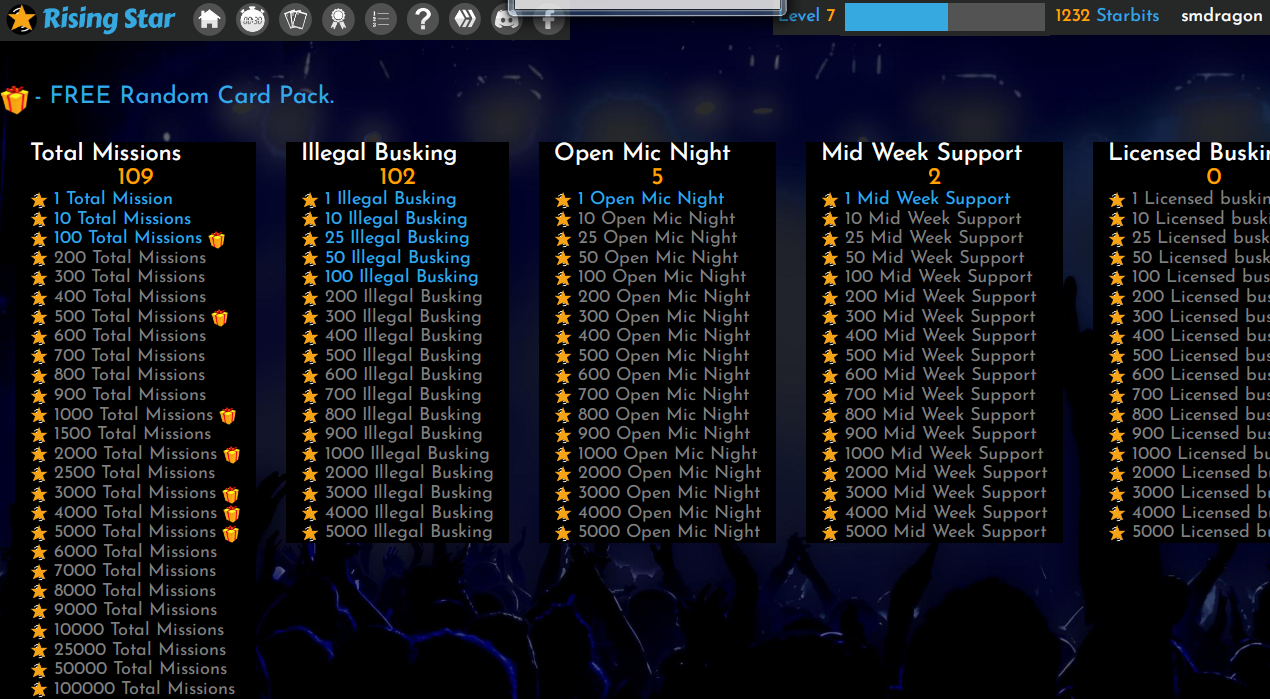This screenshot has width=1270, height=699.
Task: Click the gift icon next to 500 Total Missions
Action: pyautogui.click(x=220, y=317)
